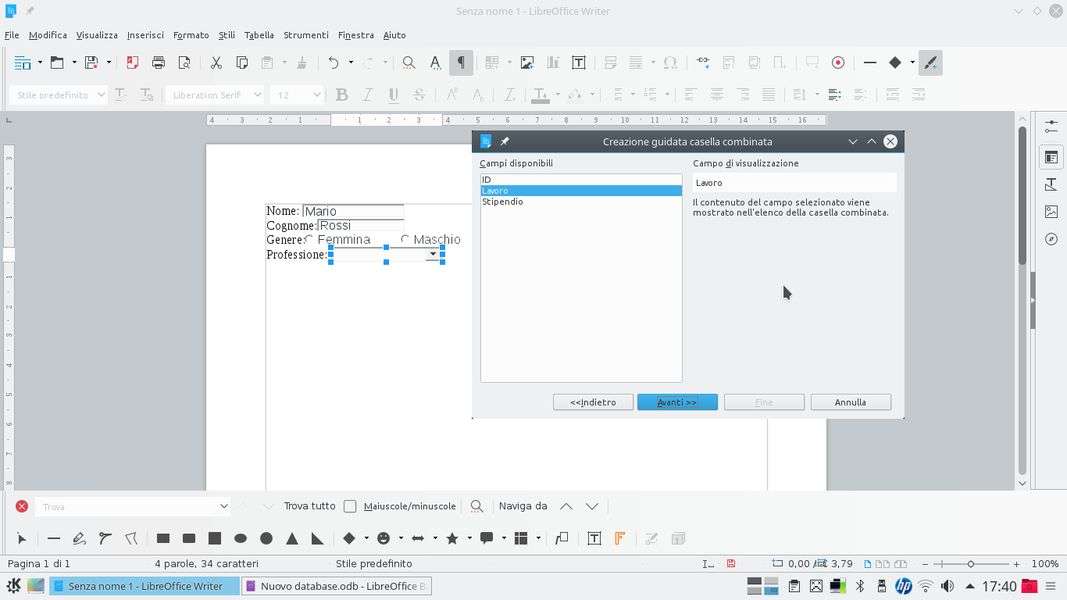Toggle formatting marks (pilcrow) icon
The image size is (1067, 600).
click(x=461, y=62)
